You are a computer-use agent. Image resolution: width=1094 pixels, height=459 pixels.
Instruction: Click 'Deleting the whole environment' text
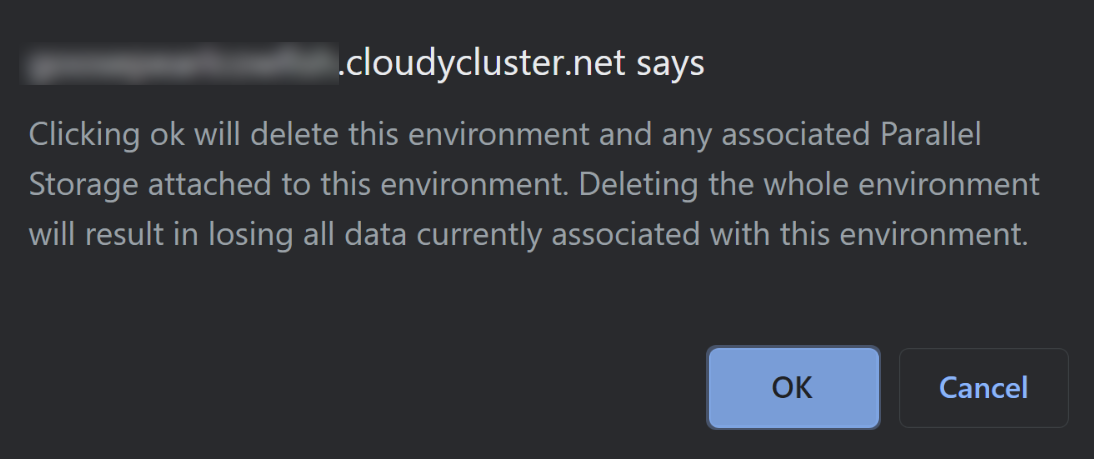[x=809, y=184]
